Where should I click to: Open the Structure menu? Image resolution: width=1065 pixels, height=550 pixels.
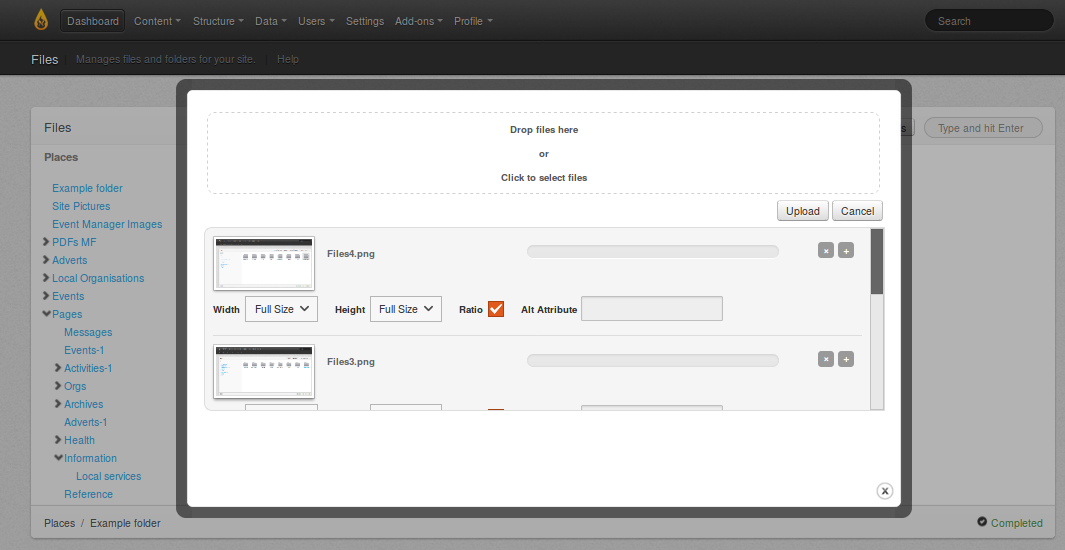pyautogui.click(x=218, y=21)
